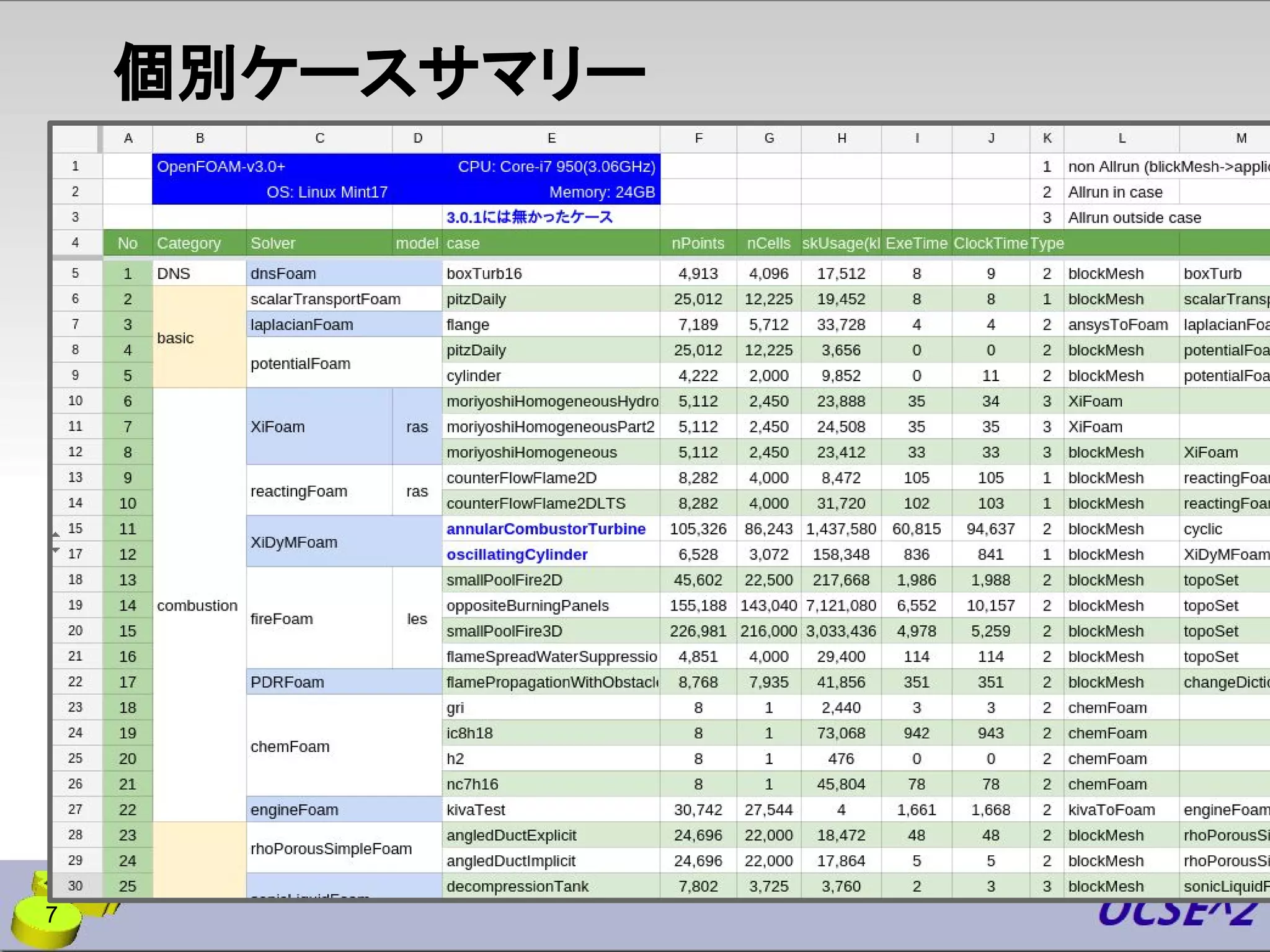
Task: Select the boxTurb16 case cell
Action: 484,273
